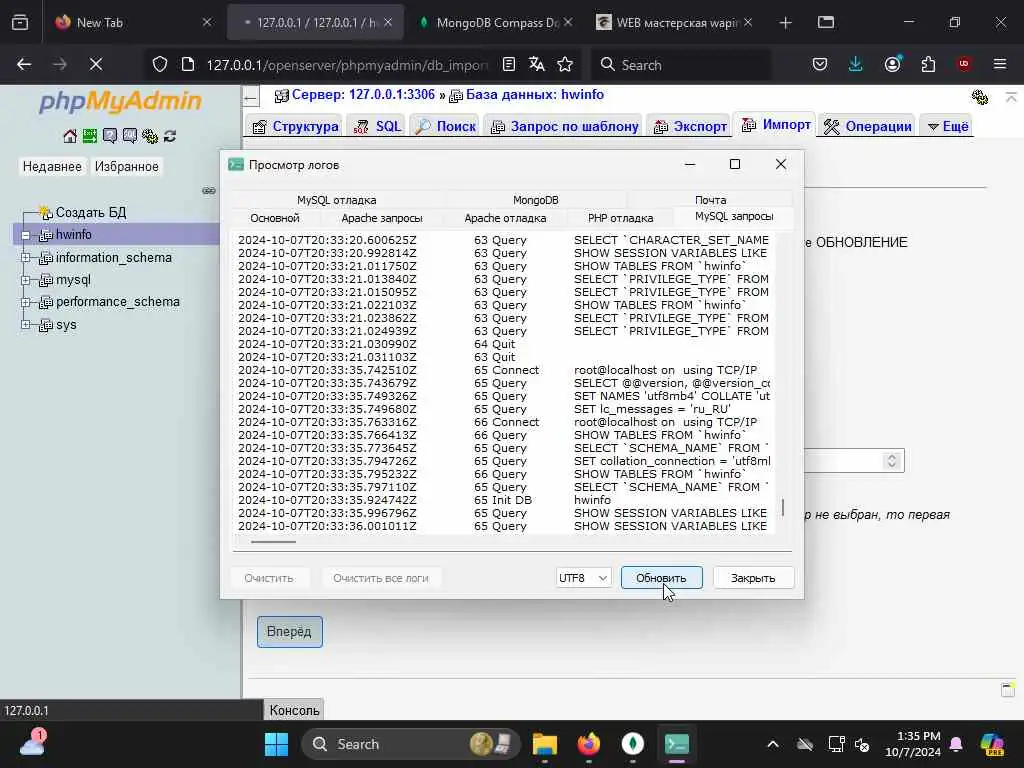Open SQL tab in phpMyAdmin

click(x=377, y=126)
